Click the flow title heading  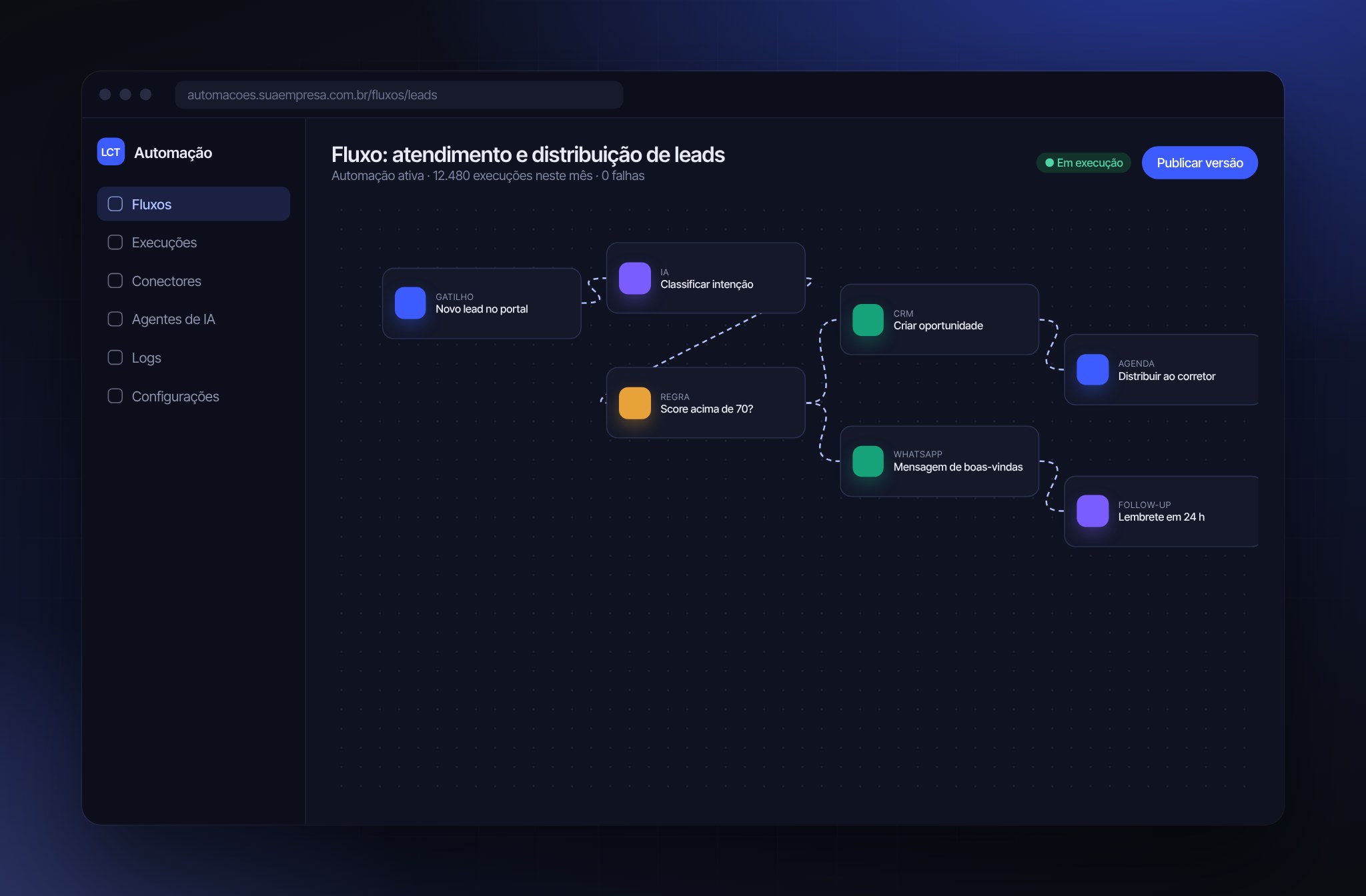click(x=528, y=155)
